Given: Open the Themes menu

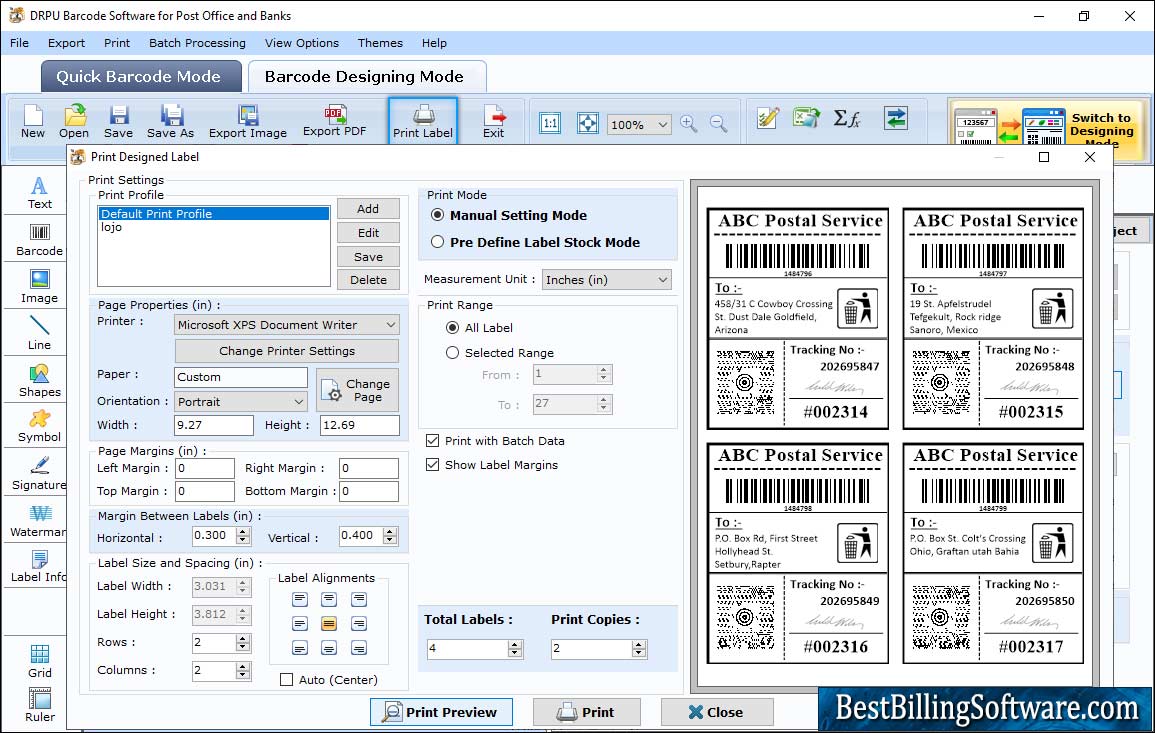Looking at the screenshot, I should (380, 43).
